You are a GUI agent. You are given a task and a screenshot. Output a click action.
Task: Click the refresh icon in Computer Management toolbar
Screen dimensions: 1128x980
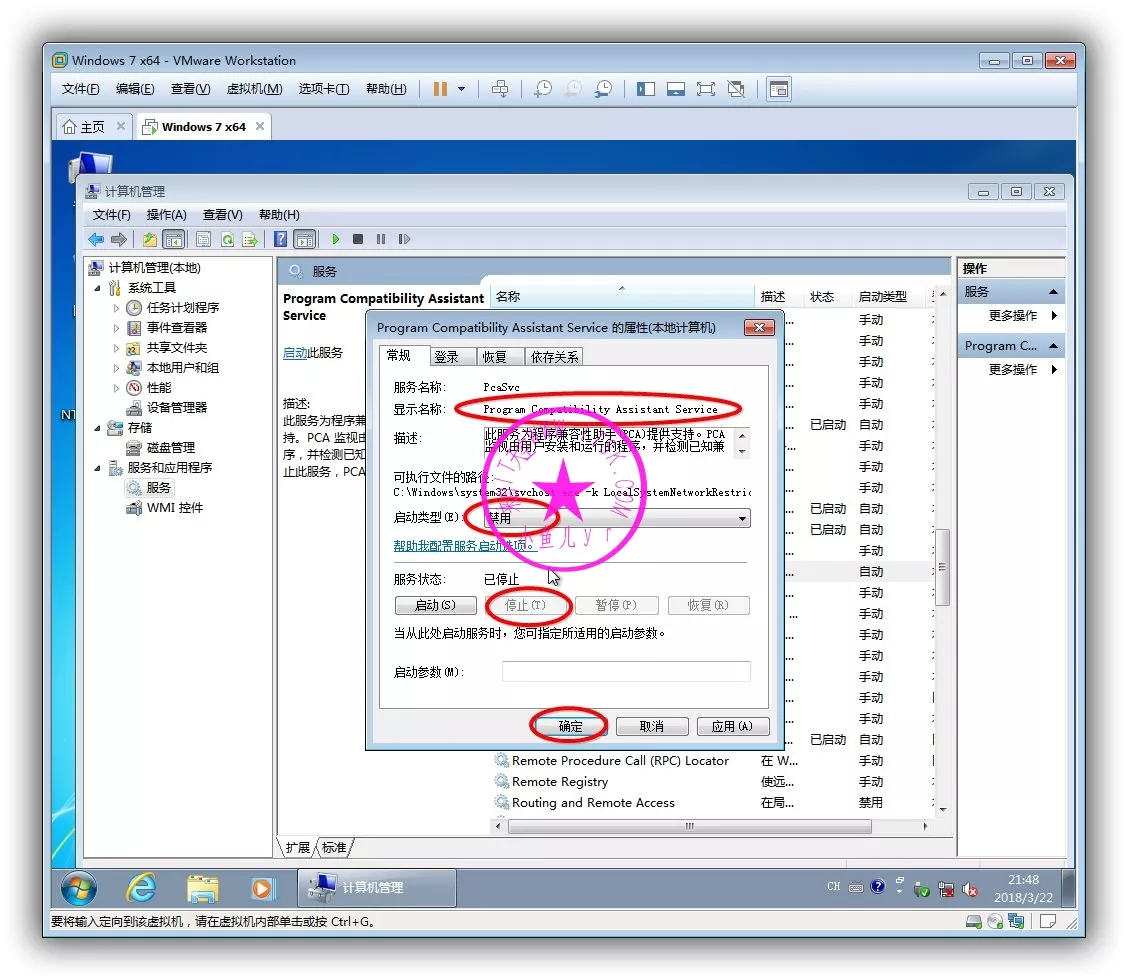(x=227, y=239)
